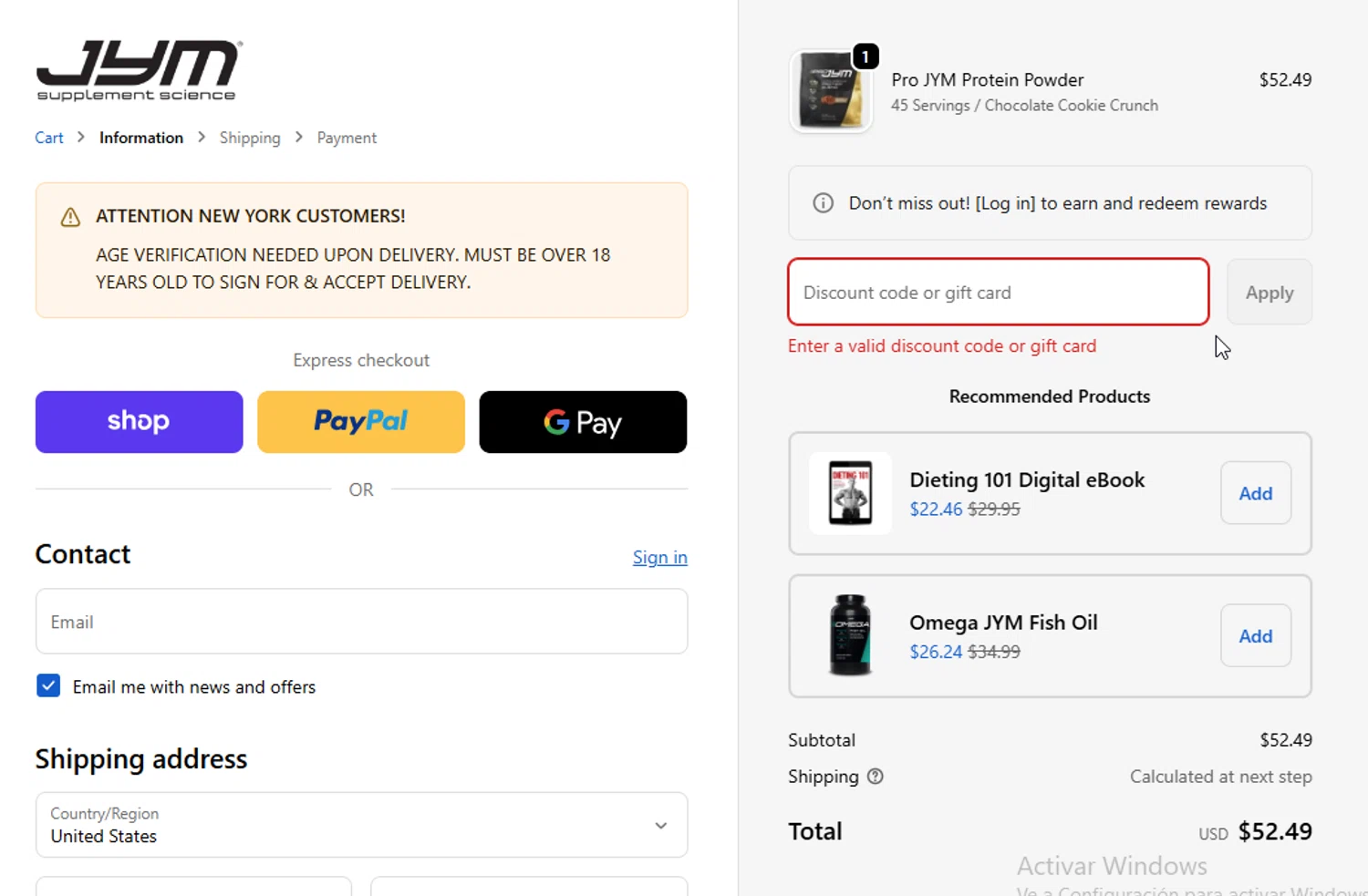
Task: Click the "Recommended Products" heading
Action: (x=1050, y=397)
